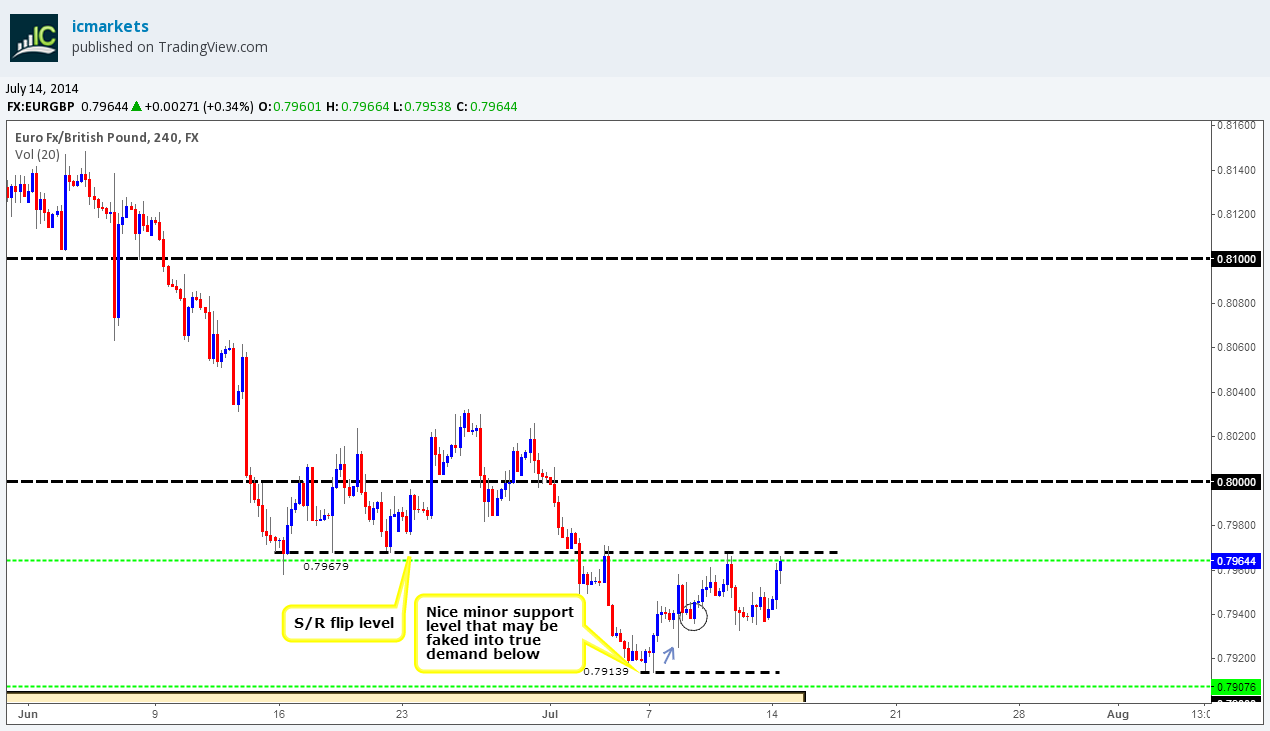Click the 0.80400 axis value
The height and width of the screenshot is (731, 1270).
pos(1237,392)
